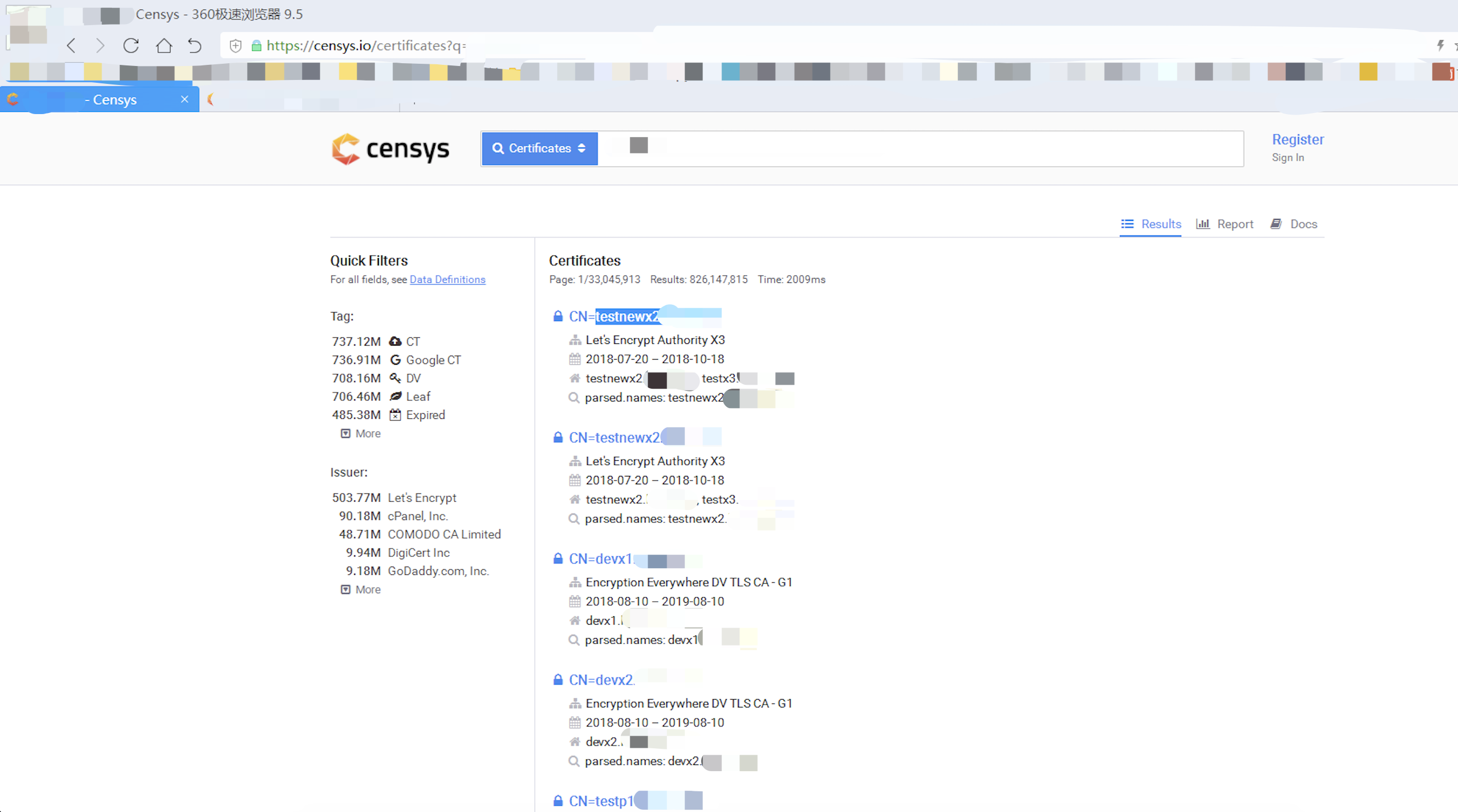Click the Results count 826,147,815 text

point(698,280)
